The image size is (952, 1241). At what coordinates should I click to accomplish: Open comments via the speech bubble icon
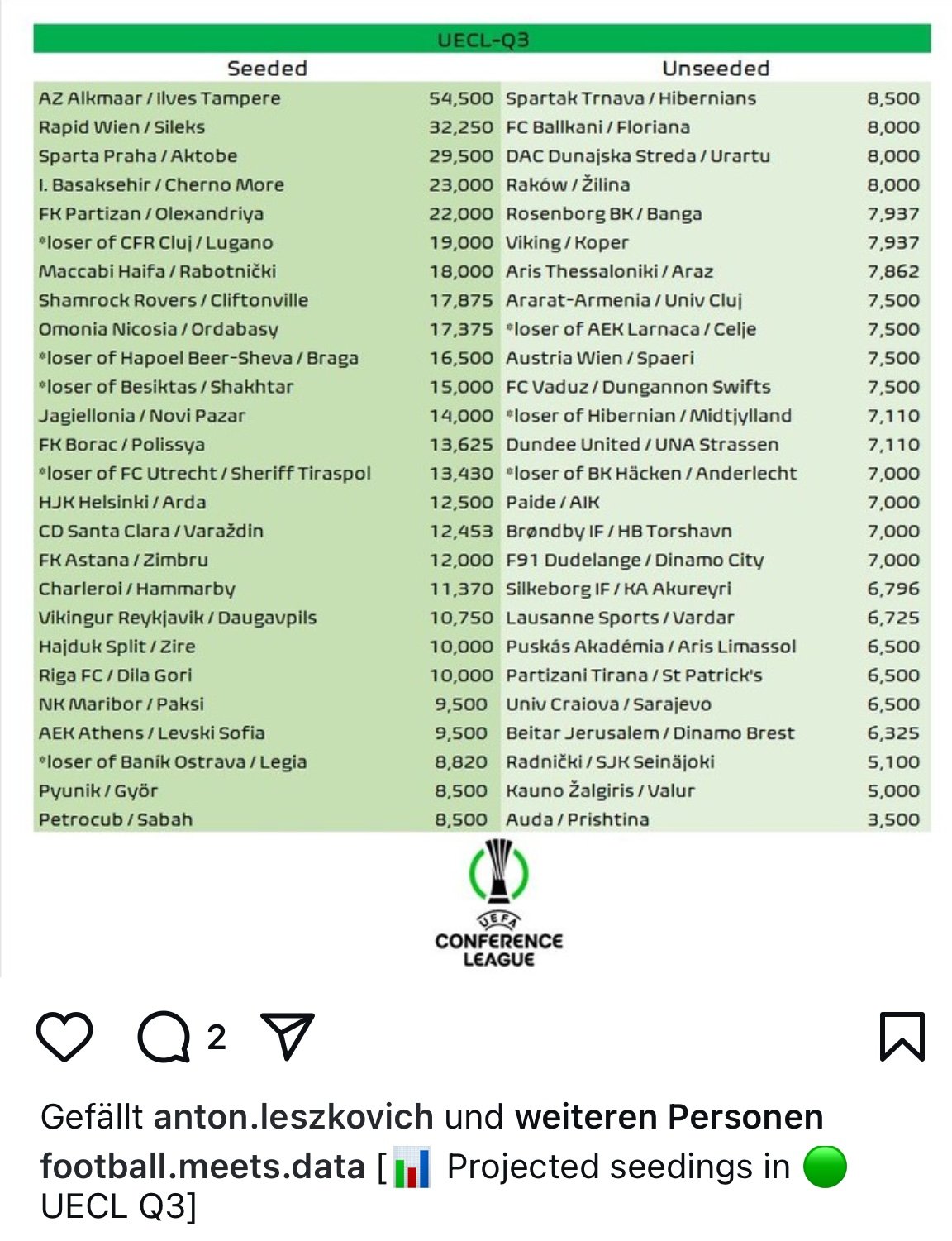164,1036
